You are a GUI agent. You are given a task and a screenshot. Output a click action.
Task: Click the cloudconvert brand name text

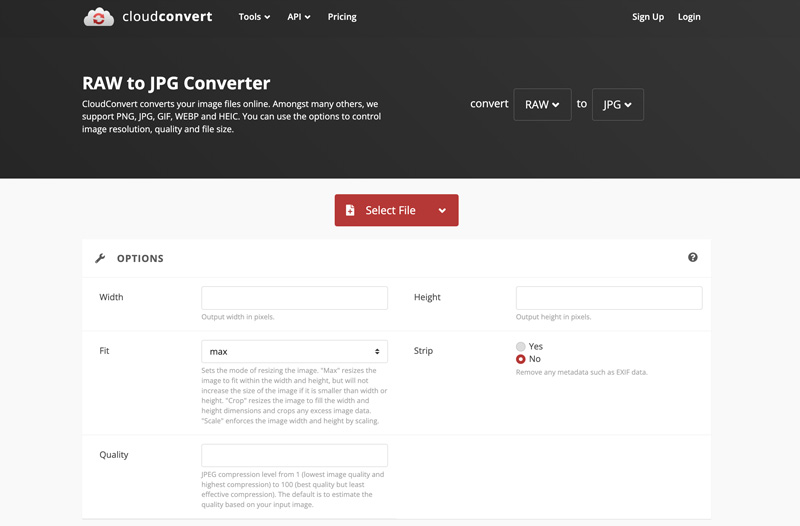[x=167, y=17]
